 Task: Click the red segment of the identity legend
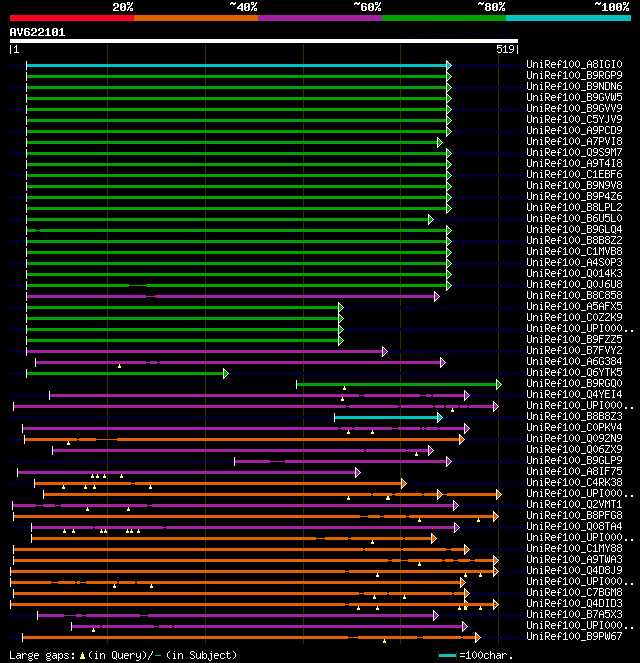click(72, 18)
